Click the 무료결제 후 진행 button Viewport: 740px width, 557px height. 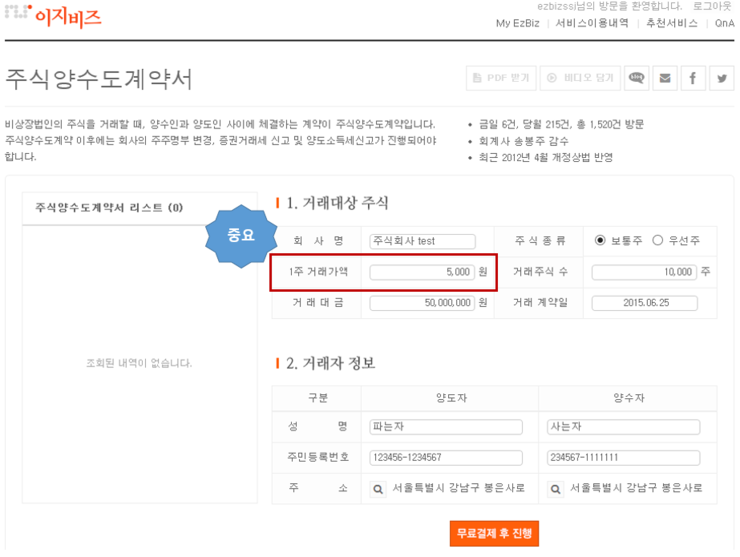click(x=494, y=533)
